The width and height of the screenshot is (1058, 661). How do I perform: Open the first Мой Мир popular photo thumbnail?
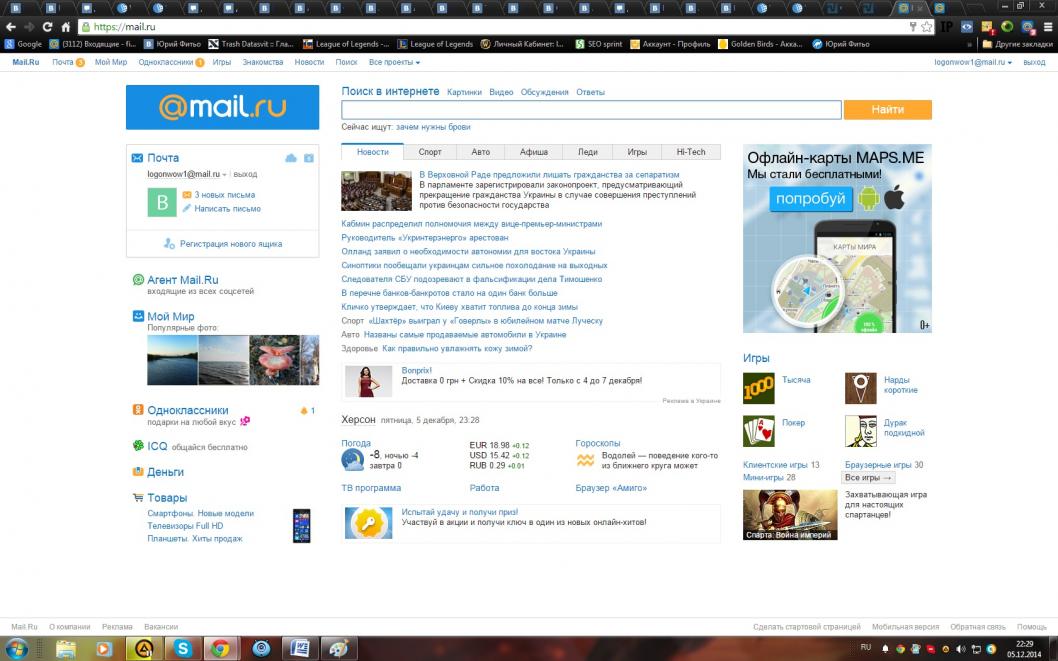click(172, 360)
